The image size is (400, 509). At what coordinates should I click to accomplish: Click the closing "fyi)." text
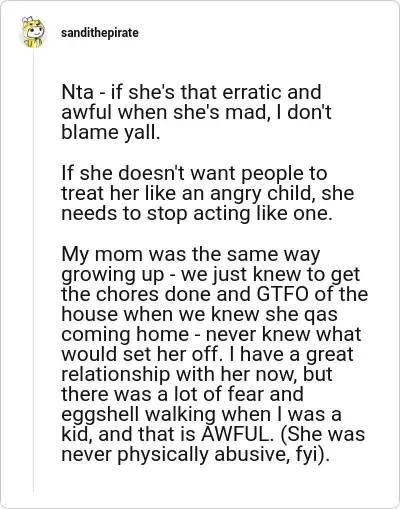pyautogui.click(x=313, y=455)
